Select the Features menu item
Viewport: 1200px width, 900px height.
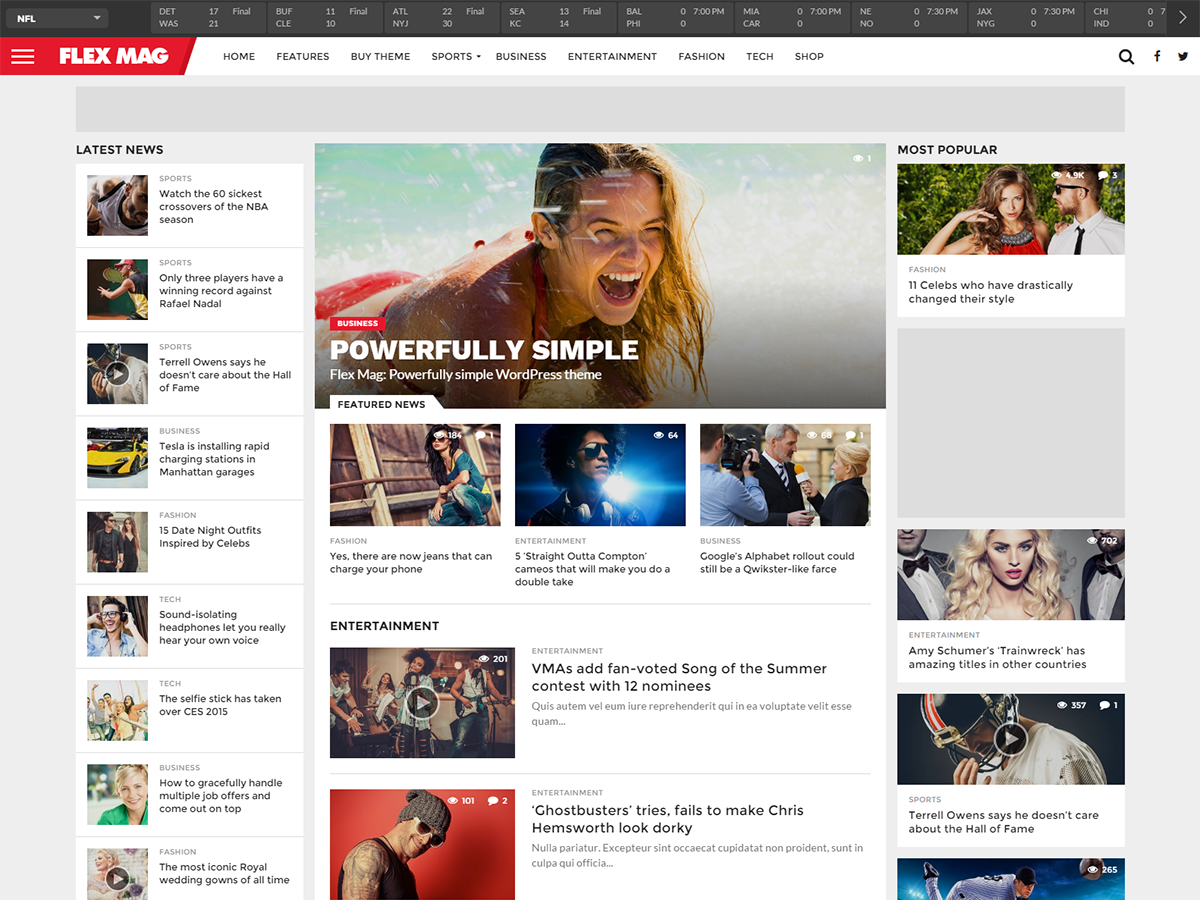(302, 57)
